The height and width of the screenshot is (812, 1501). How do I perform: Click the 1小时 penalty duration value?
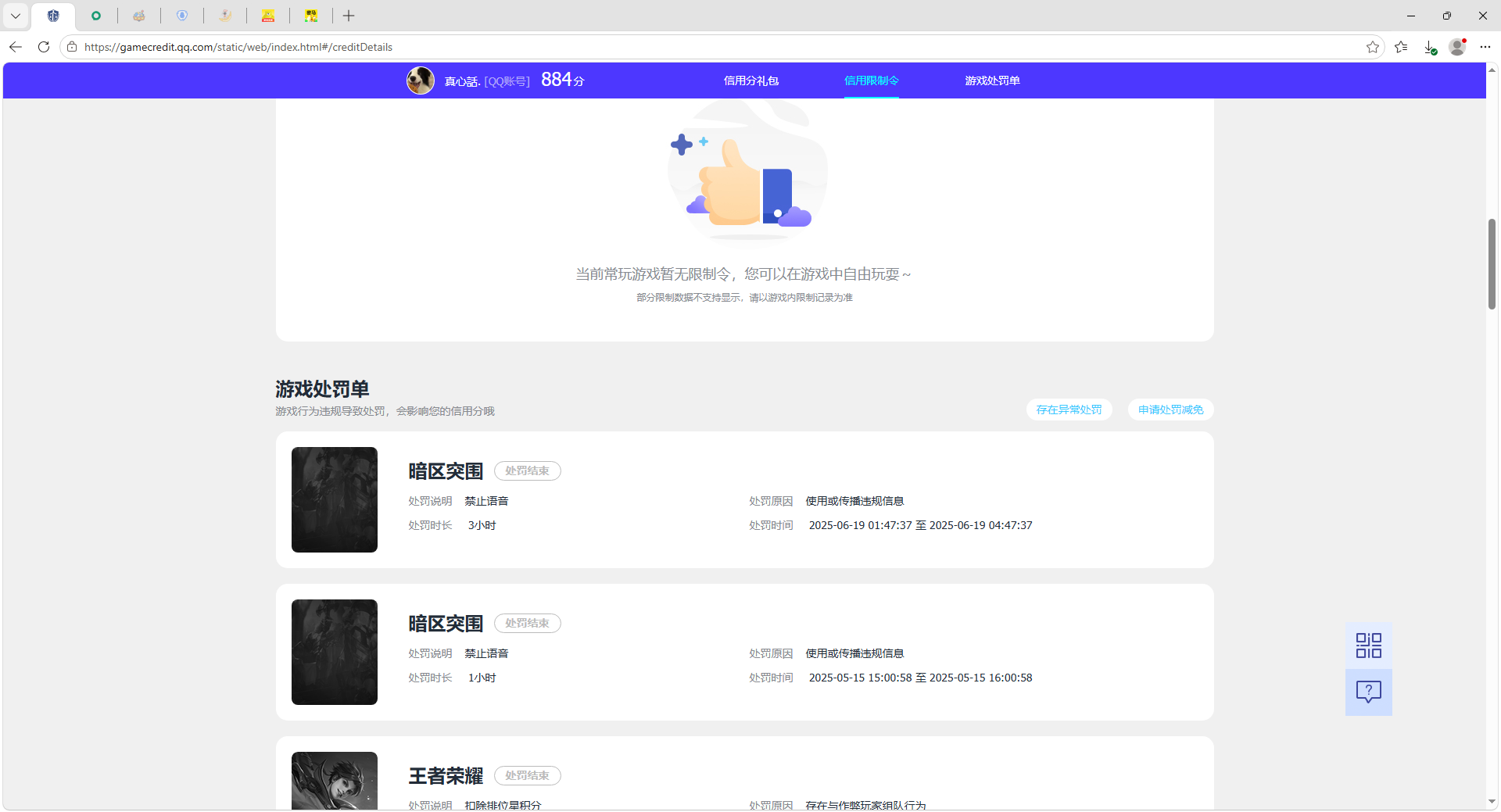tap(482, 678)
